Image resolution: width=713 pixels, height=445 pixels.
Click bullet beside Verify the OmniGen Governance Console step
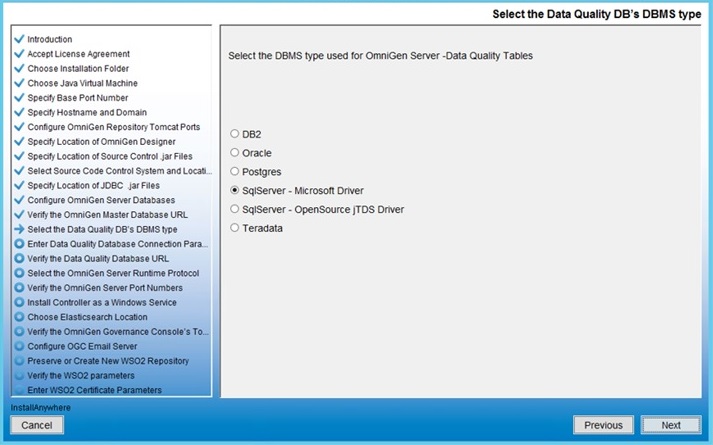tap(19, 331)
